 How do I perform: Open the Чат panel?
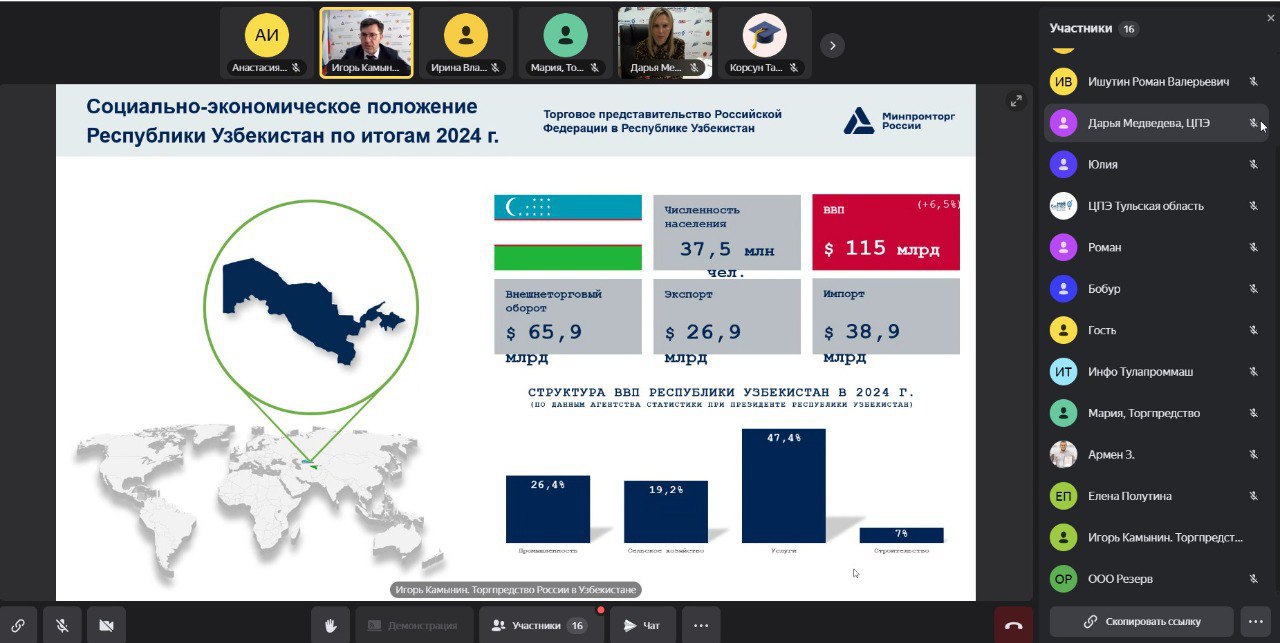tap(642, 625)
